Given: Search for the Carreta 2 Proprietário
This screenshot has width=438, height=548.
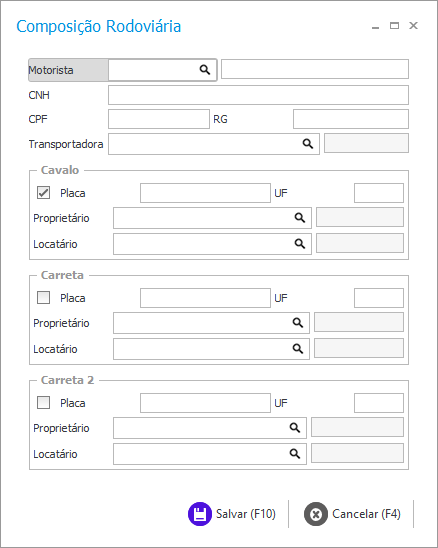Looking at the screenshot, I should tap(295, 427).
